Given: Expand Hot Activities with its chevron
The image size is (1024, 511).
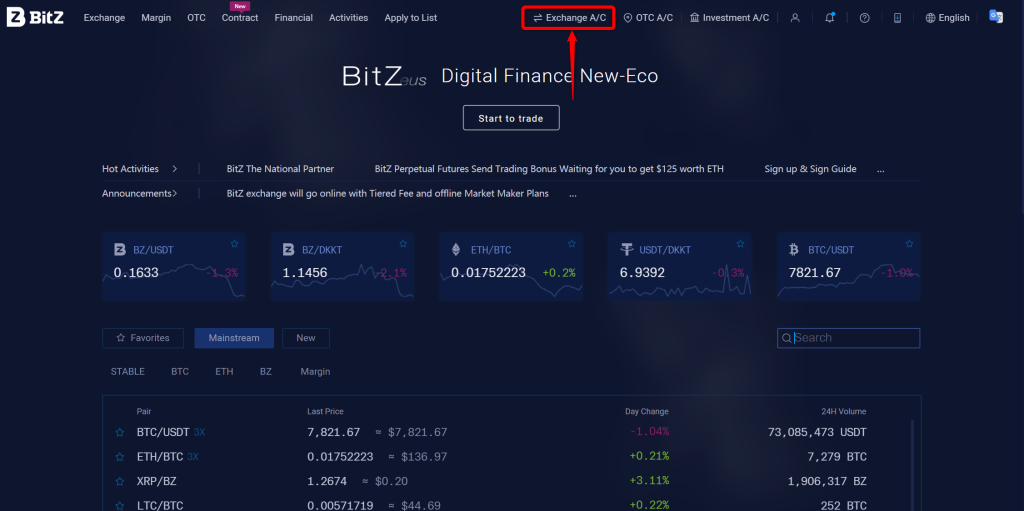Looking at the screenshot, I should point(174,169).
